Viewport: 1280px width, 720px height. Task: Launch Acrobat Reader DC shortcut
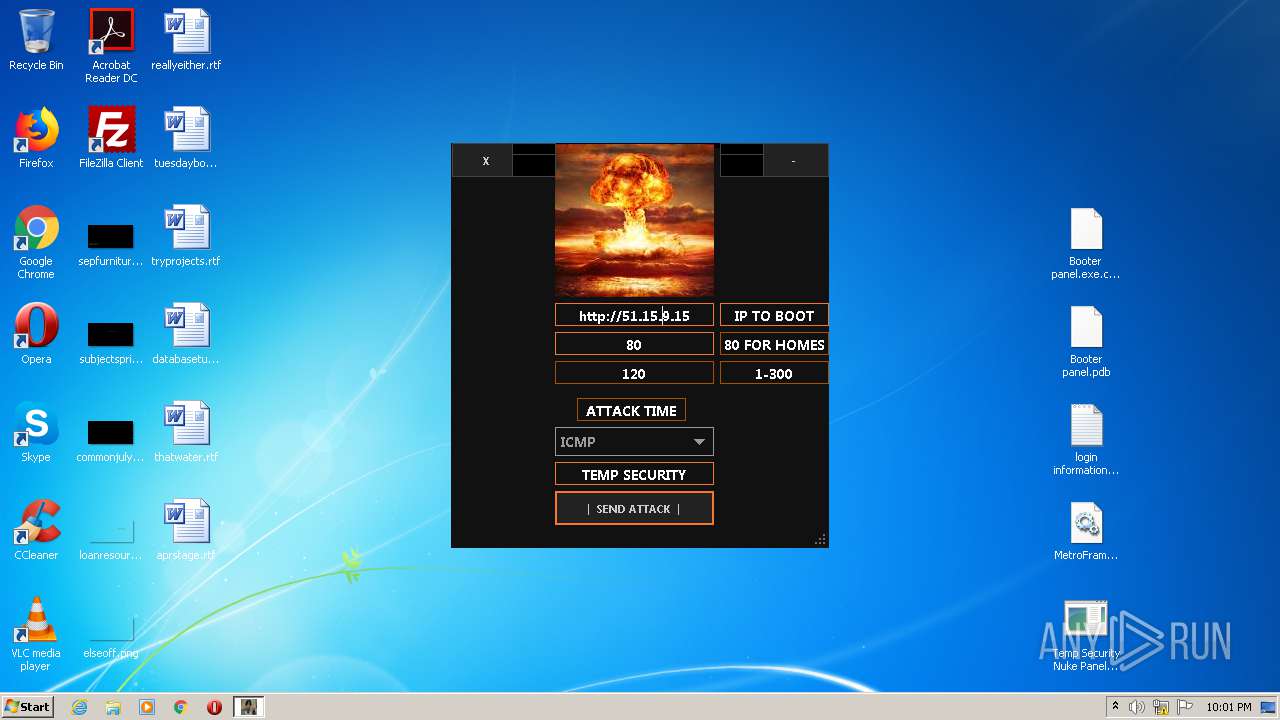pyautogui.click(x=111, y=46)
